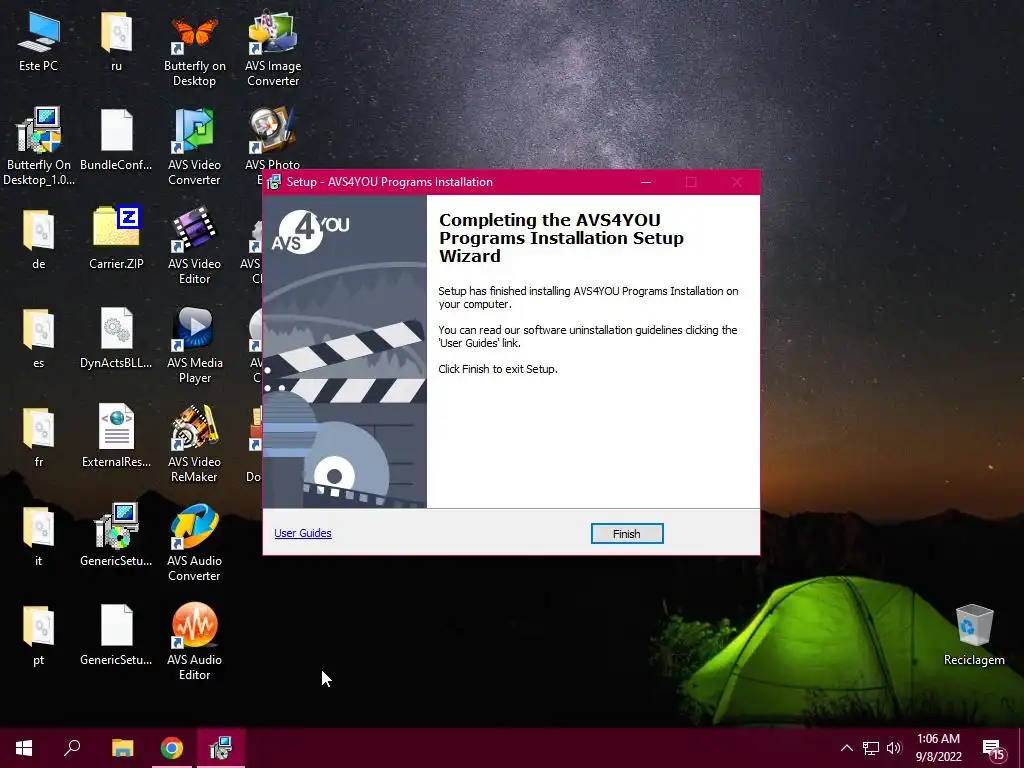Select Butterfly On Desktop_1.0 installer icon
1024x768 pixels.
coord(39,148)
